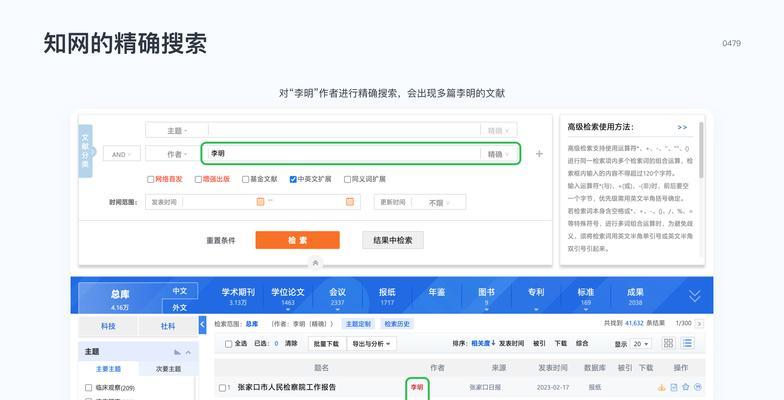
Task: Click into the 李明 author input field
Action: click(344, 154)
